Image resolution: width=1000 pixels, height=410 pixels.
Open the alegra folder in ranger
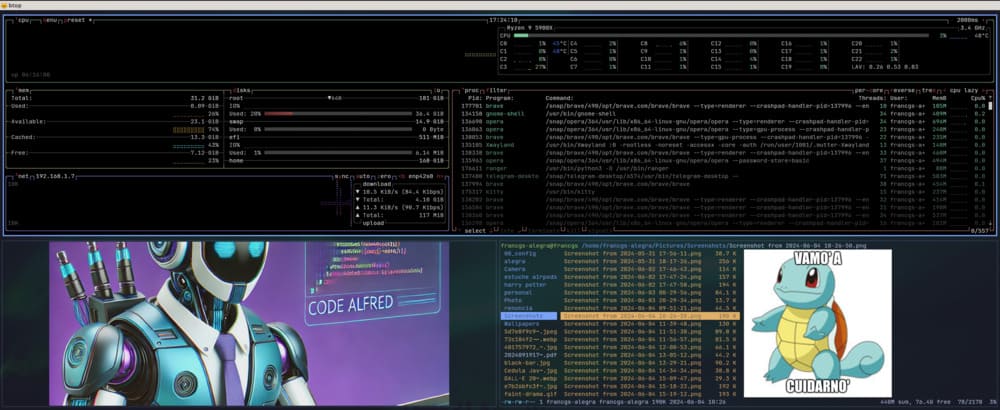[x=514, y=261]
